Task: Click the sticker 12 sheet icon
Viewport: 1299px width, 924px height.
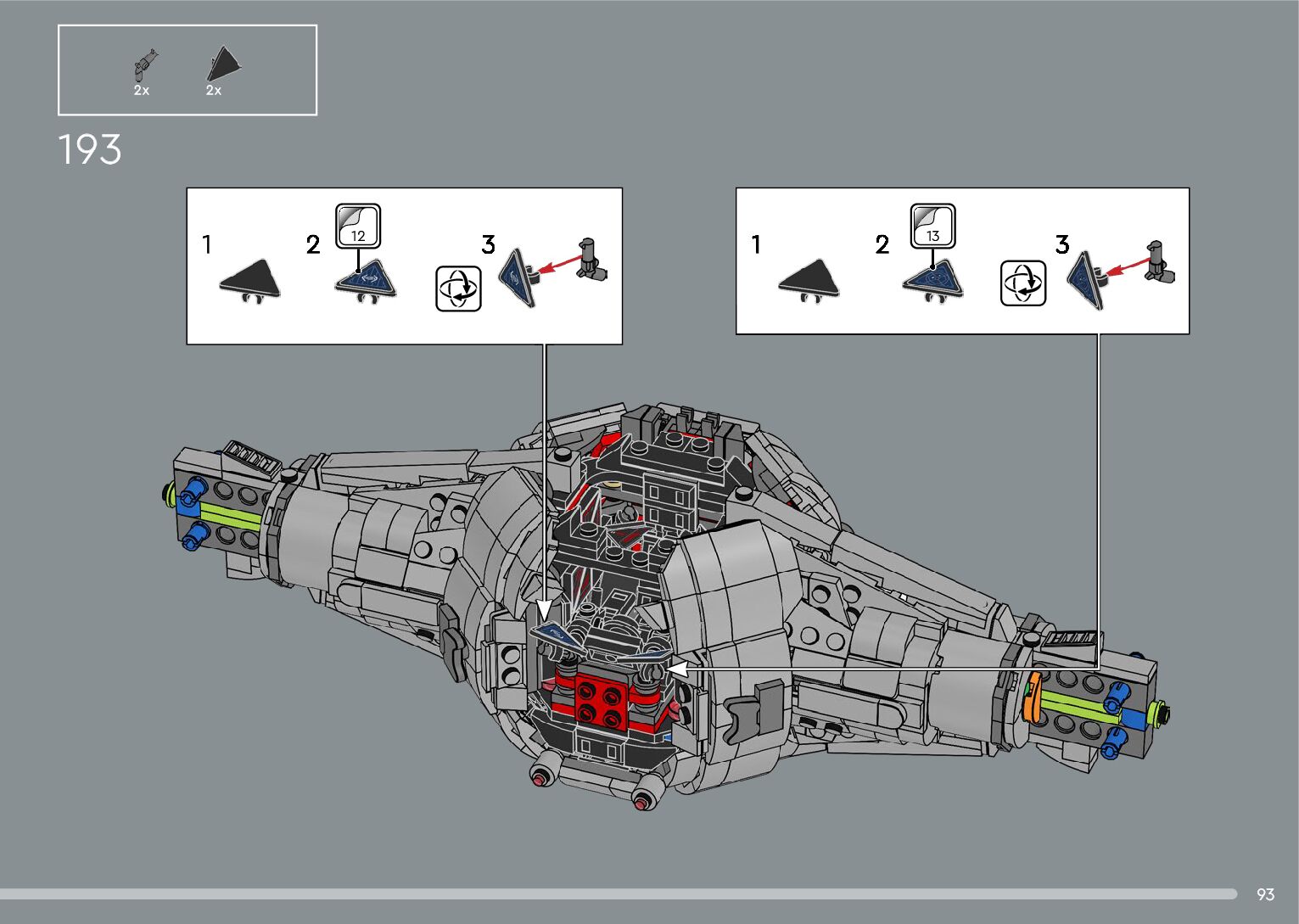Action: pos(358,227)
